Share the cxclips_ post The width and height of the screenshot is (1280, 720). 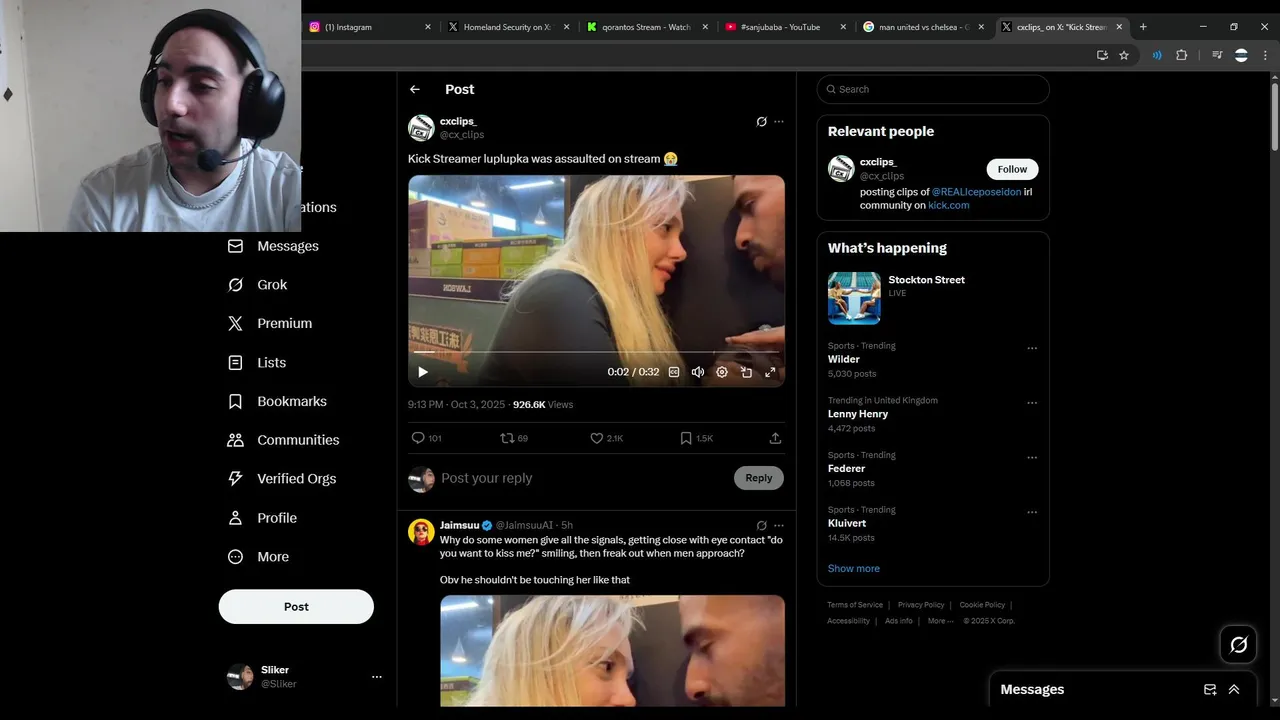pyautogui.click(x=775, y=438)
